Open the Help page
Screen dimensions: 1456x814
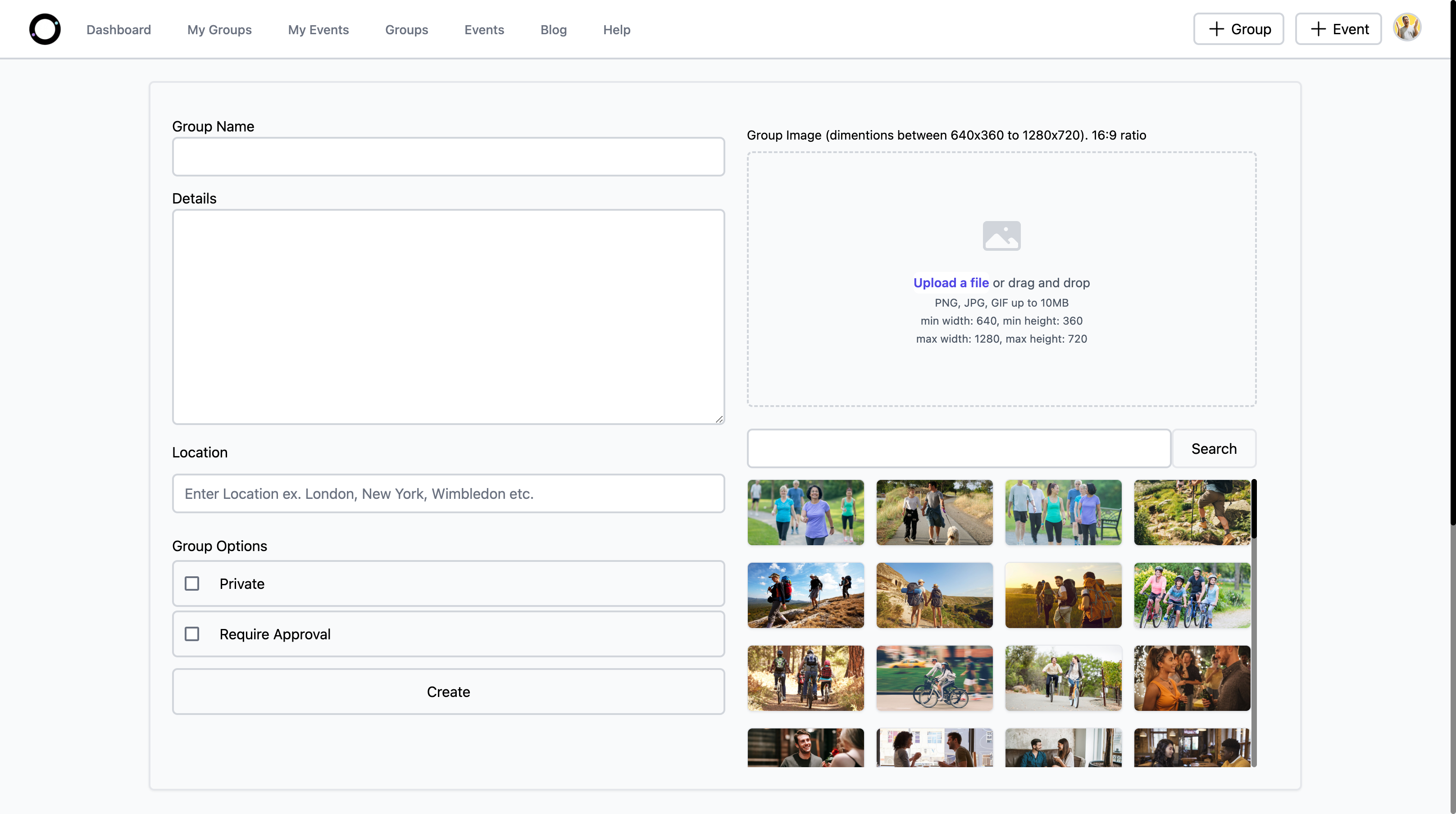(x=616, y=29)
